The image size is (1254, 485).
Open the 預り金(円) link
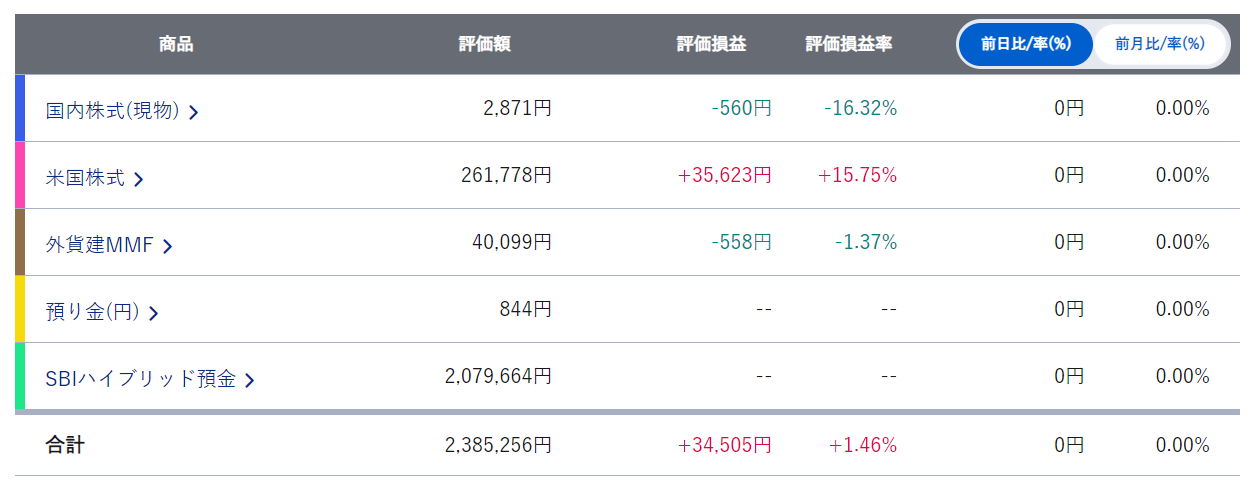(92, 312)
